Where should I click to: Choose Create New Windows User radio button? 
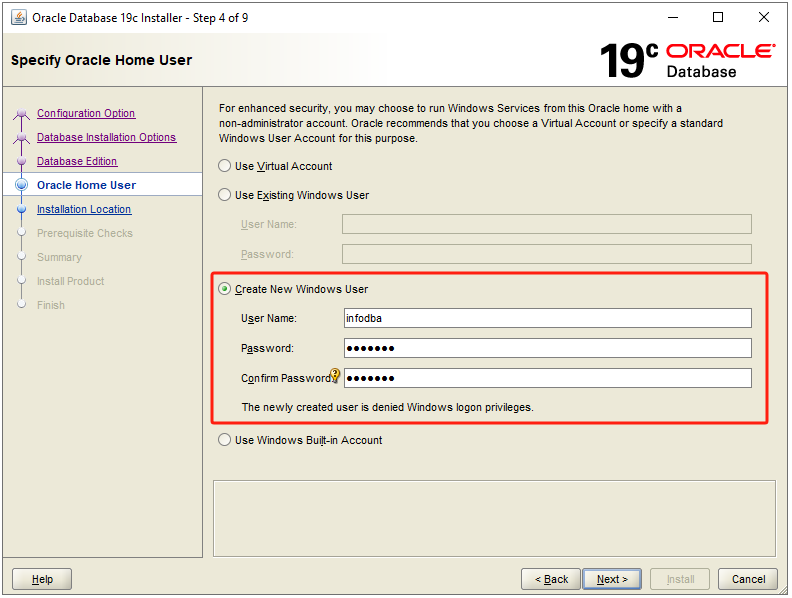pyautogui.click(x=224, y=289)
